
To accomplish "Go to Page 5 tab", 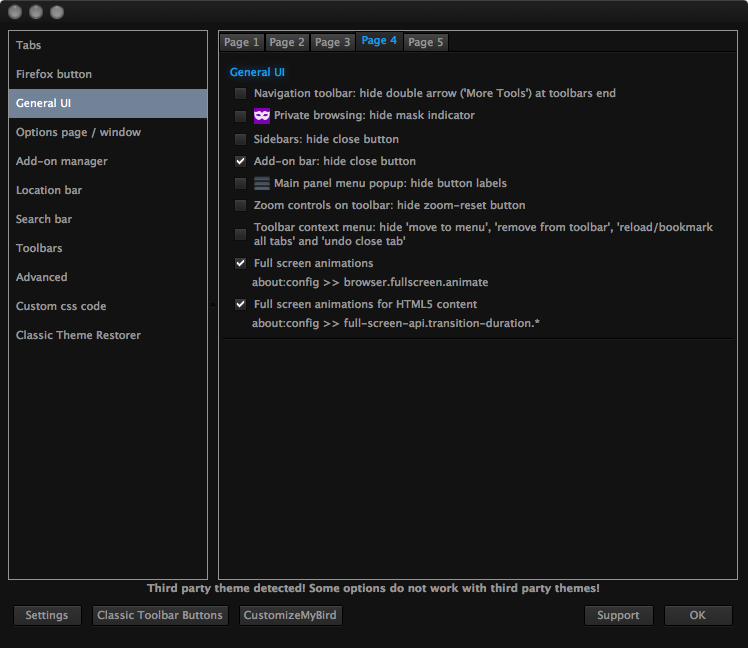I will point(426,42).
